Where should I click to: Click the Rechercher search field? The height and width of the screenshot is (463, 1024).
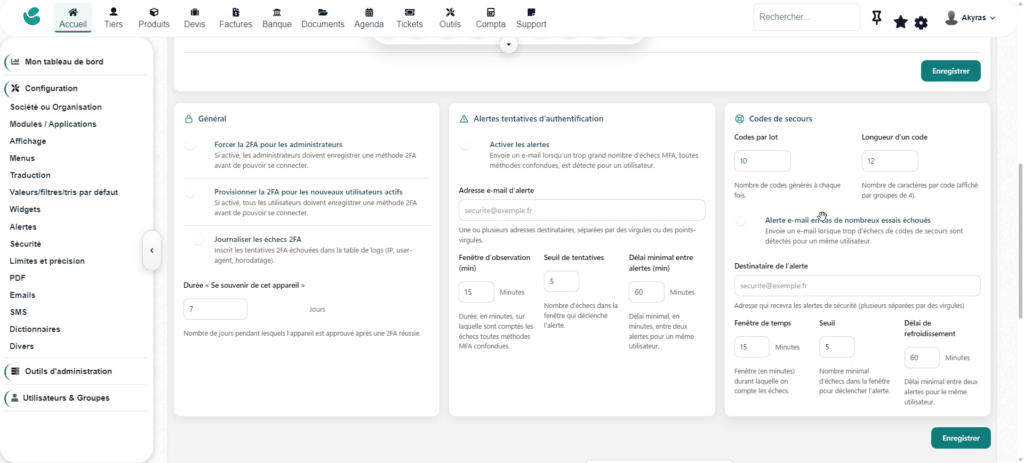[x=807, y=17]
